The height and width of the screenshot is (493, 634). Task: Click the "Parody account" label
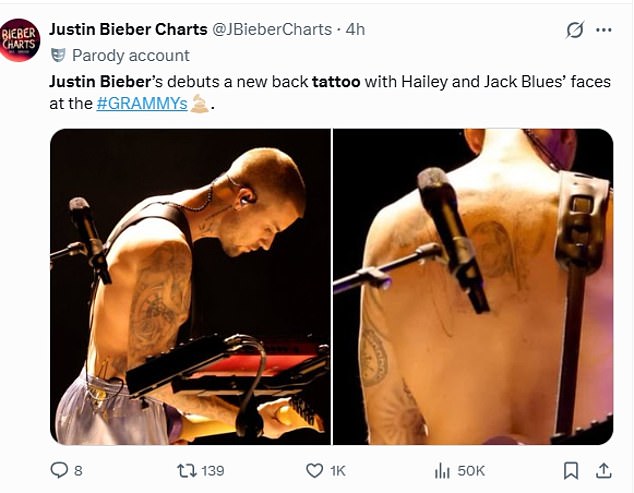(x=130, y=55)
